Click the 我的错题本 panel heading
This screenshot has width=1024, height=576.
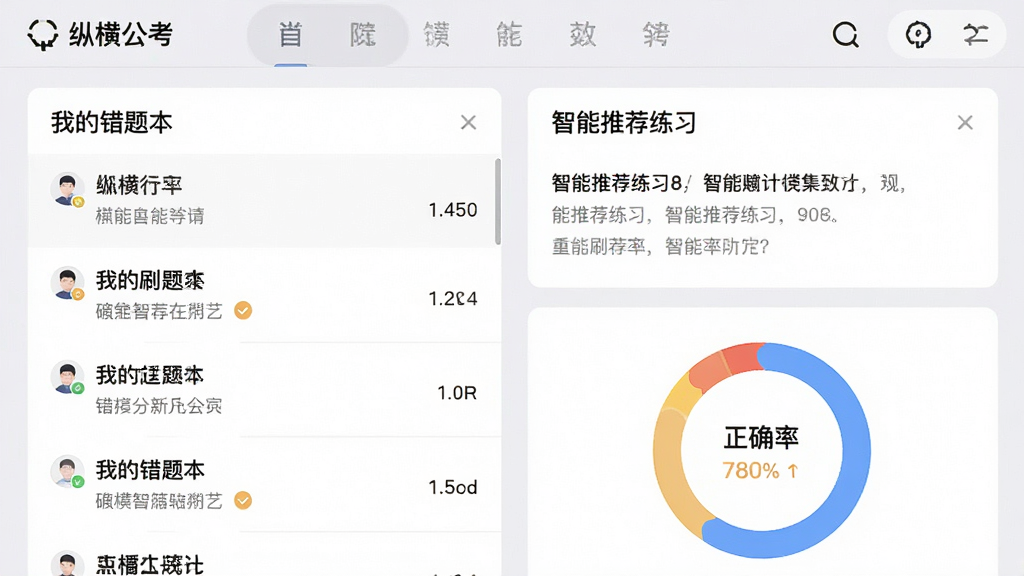click(112, 122)
